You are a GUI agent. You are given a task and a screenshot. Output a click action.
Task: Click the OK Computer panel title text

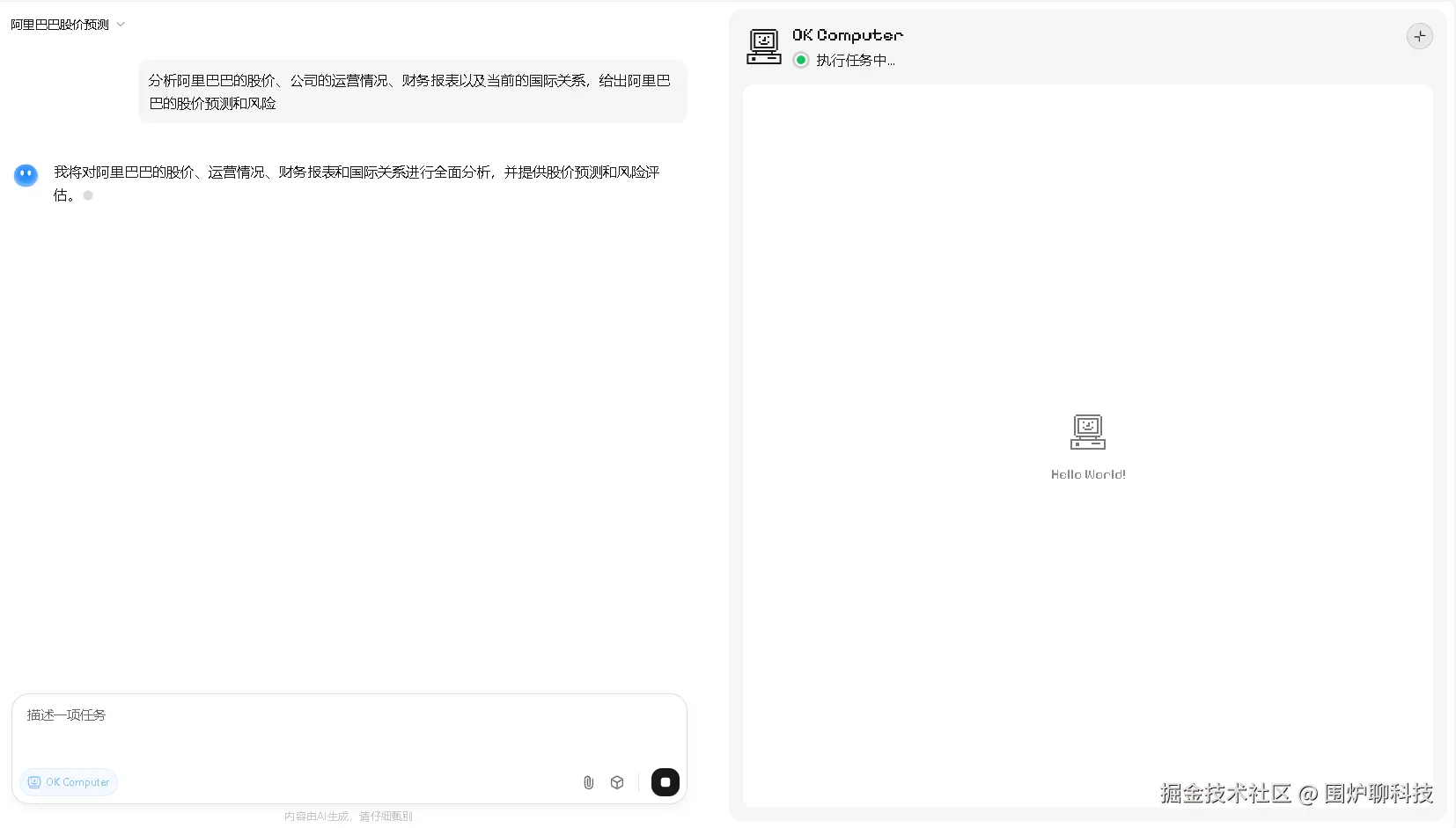[x=847, y=35]
